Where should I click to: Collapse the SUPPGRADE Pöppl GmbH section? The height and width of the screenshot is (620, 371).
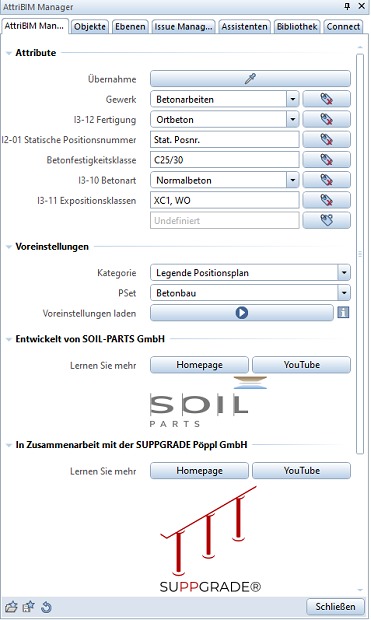pyautogui.click(x=8, y=445)
